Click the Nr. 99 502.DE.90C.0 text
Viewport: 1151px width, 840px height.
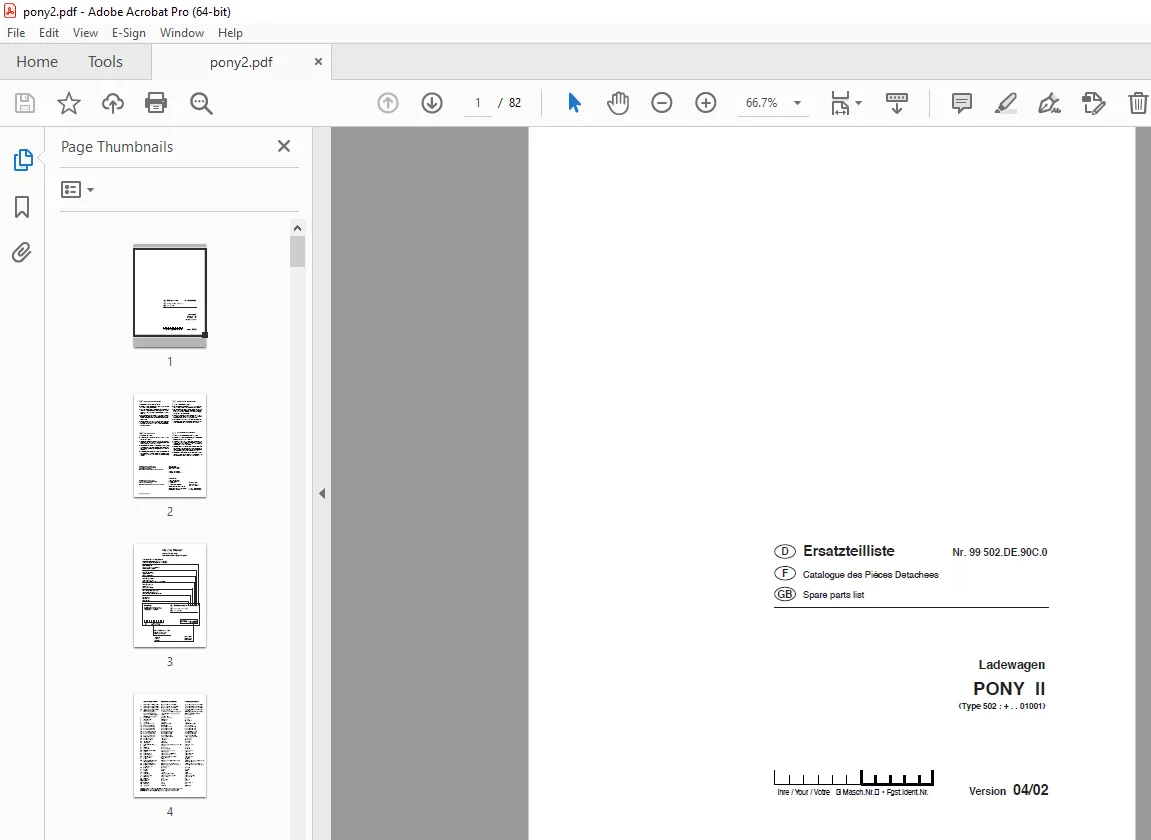999,552
